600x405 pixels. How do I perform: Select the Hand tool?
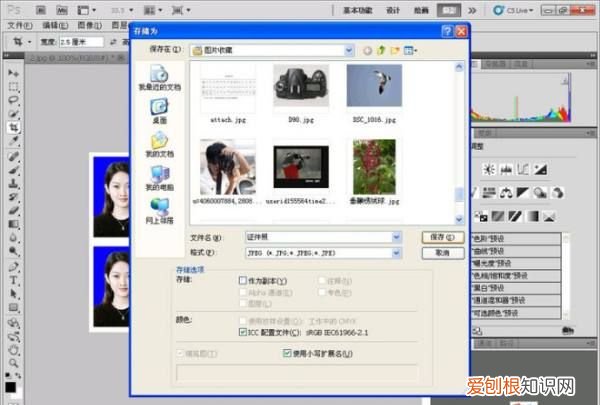(13, 349)
